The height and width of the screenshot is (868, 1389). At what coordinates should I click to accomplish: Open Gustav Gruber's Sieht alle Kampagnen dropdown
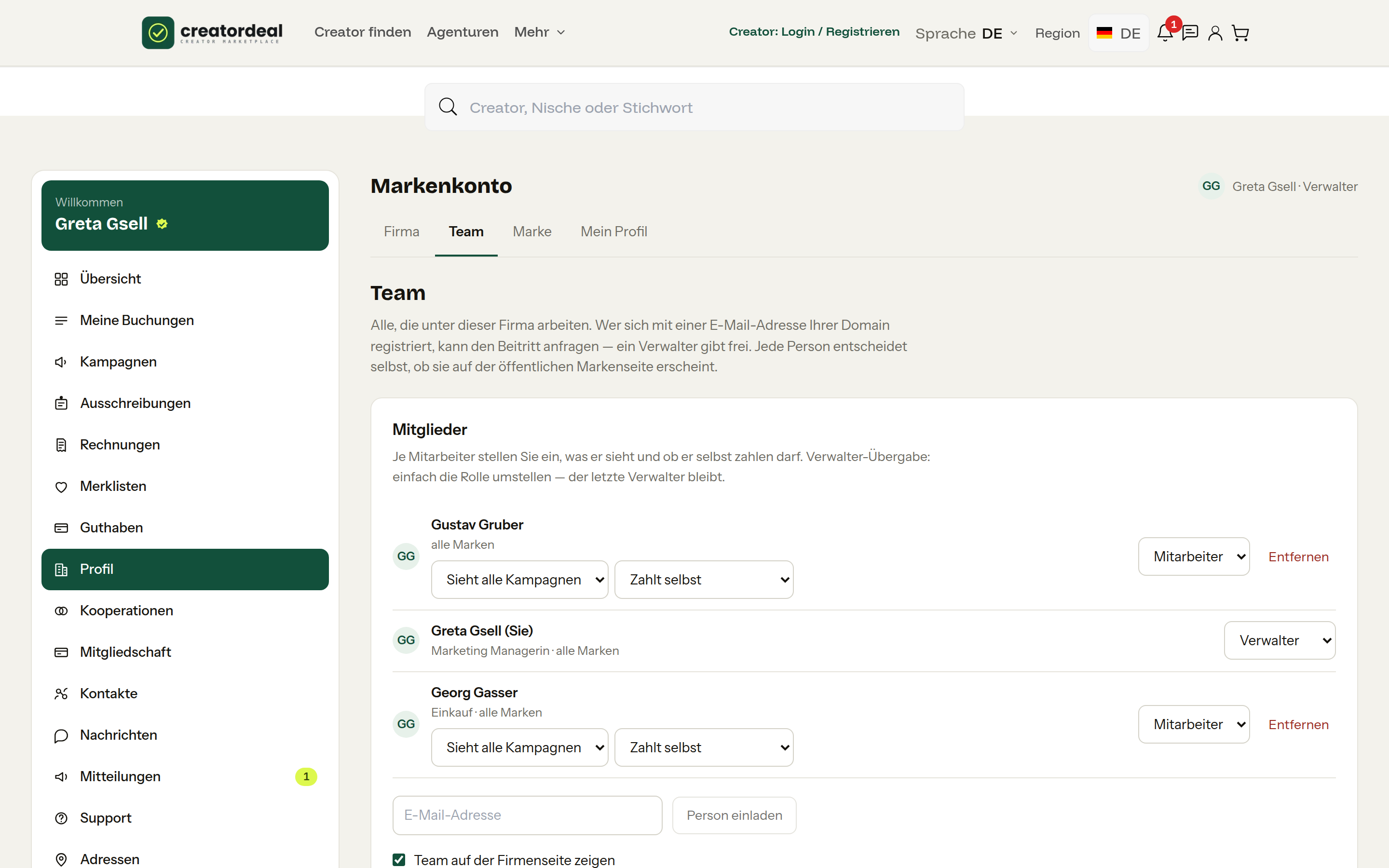[x=519, y=580]
